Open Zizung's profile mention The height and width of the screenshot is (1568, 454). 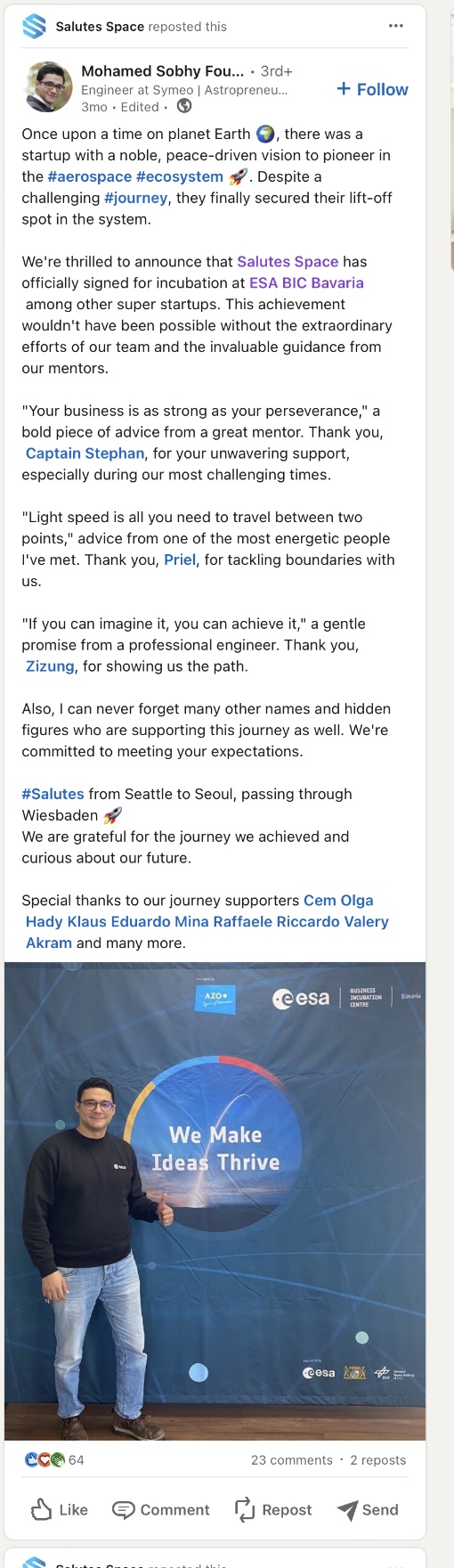click(50, 666)
